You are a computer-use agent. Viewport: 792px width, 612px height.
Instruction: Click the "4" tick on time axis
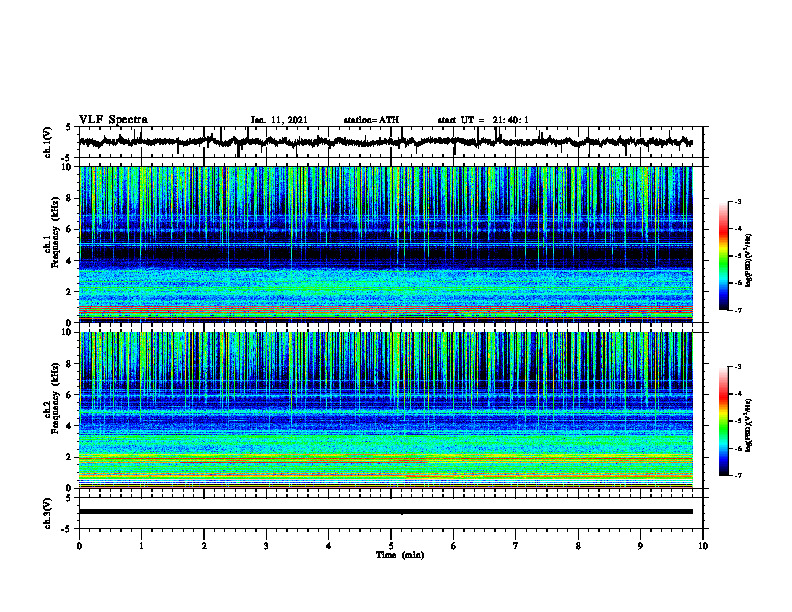(x=329, y=546)
